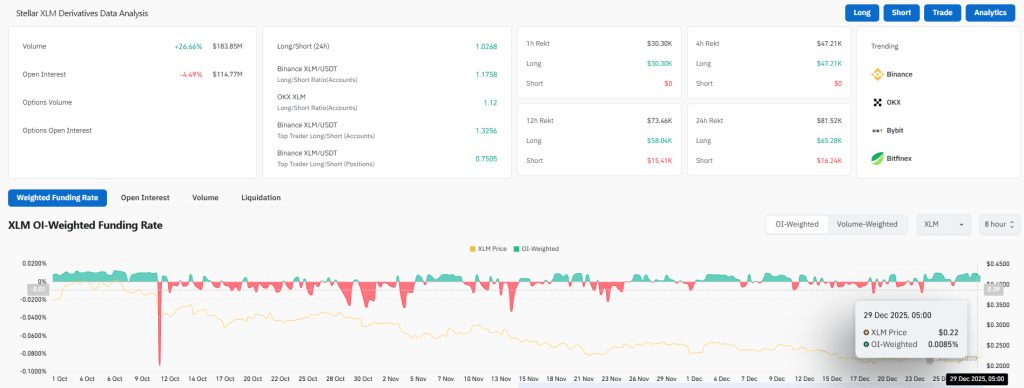Click the Long button
This screenshot has width=1024, height=388.
pos(861,13)
